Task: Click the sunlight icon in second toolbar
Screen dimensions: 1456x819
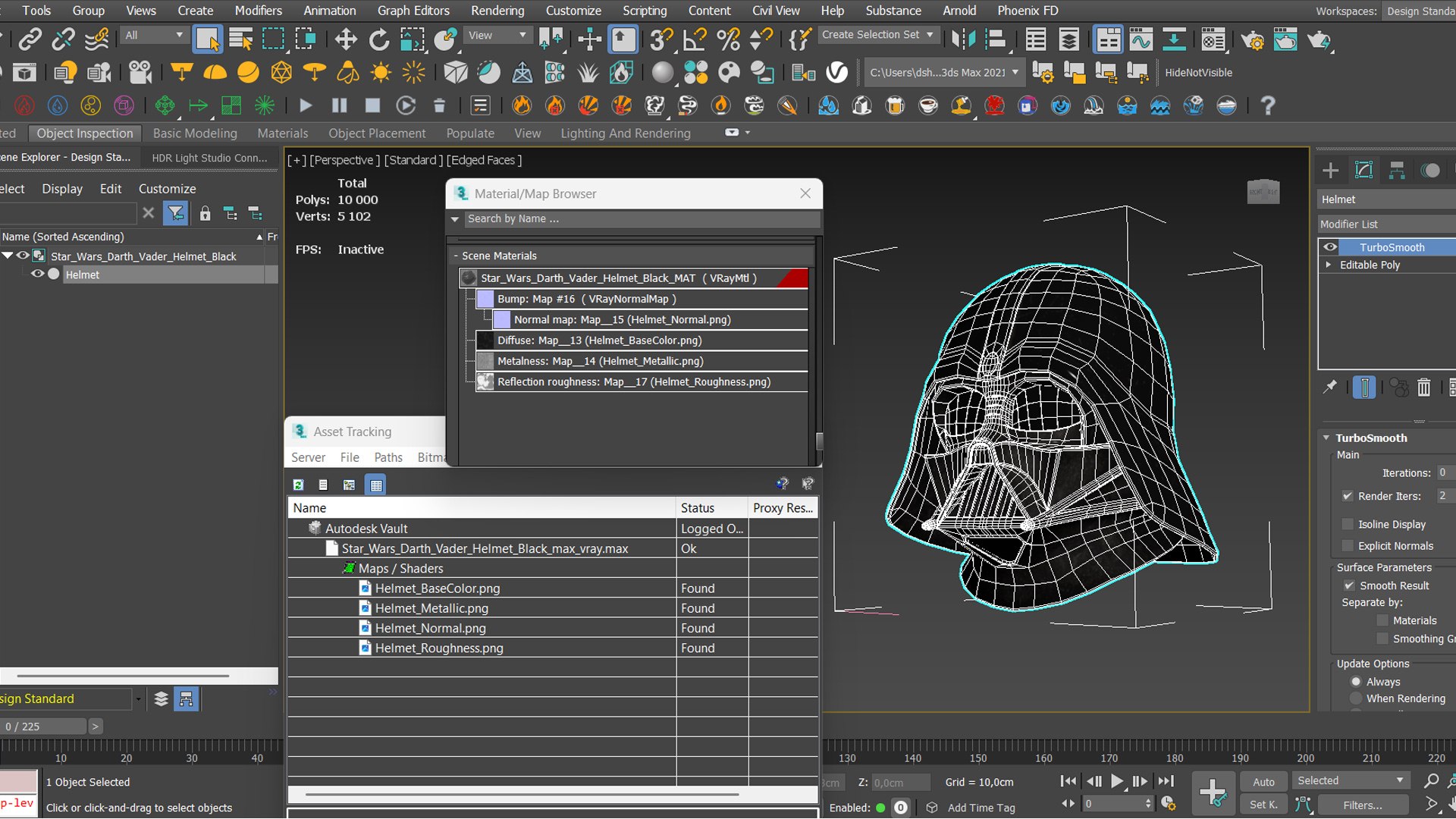Action: point(381,72)
